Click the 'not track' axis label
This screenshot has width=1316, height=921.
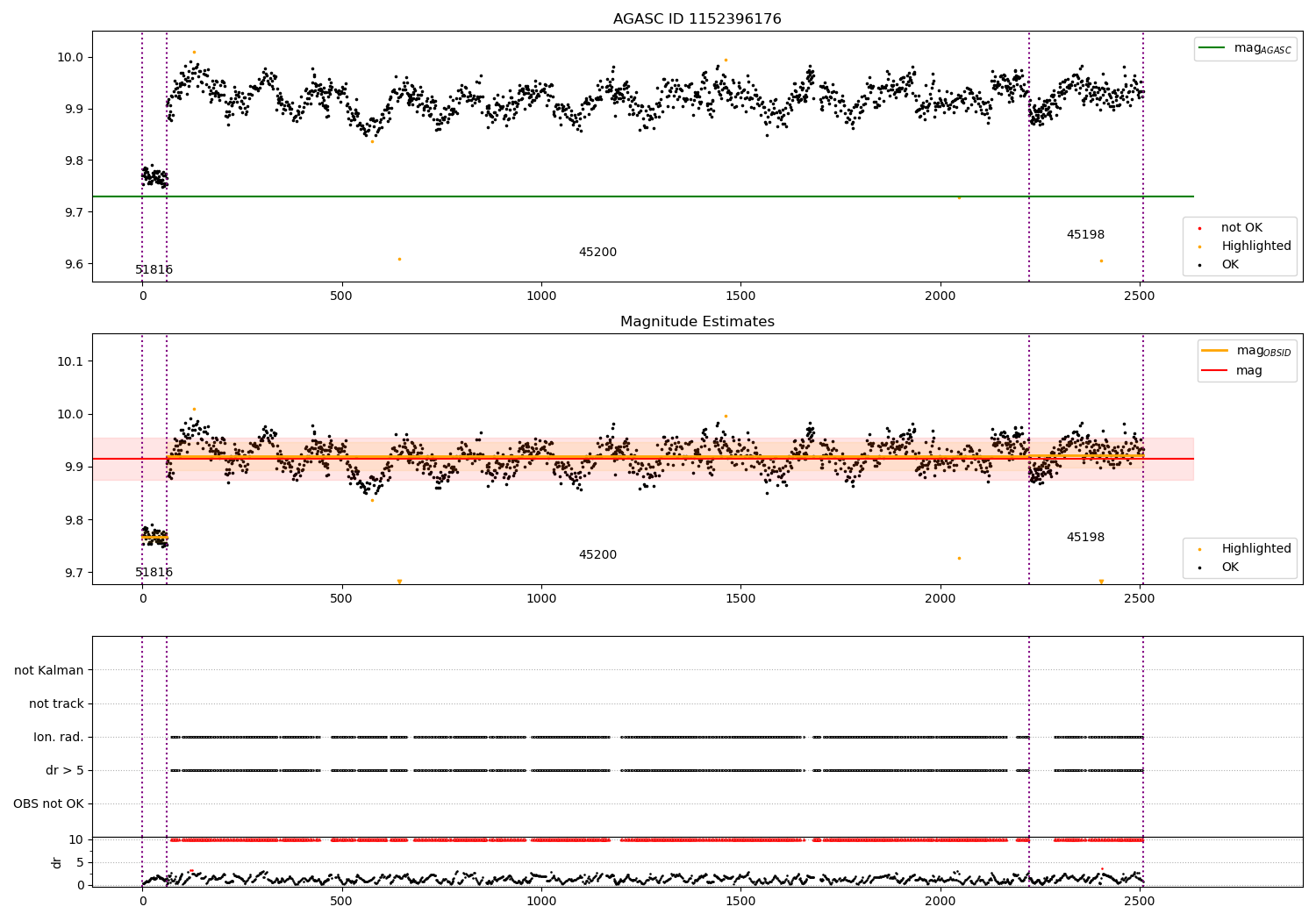(x=56, y=704)
